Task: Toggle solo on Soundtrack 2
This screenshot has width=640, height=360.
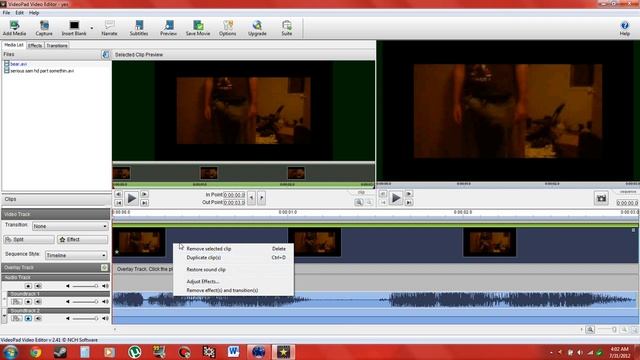Action: point(28,318)
